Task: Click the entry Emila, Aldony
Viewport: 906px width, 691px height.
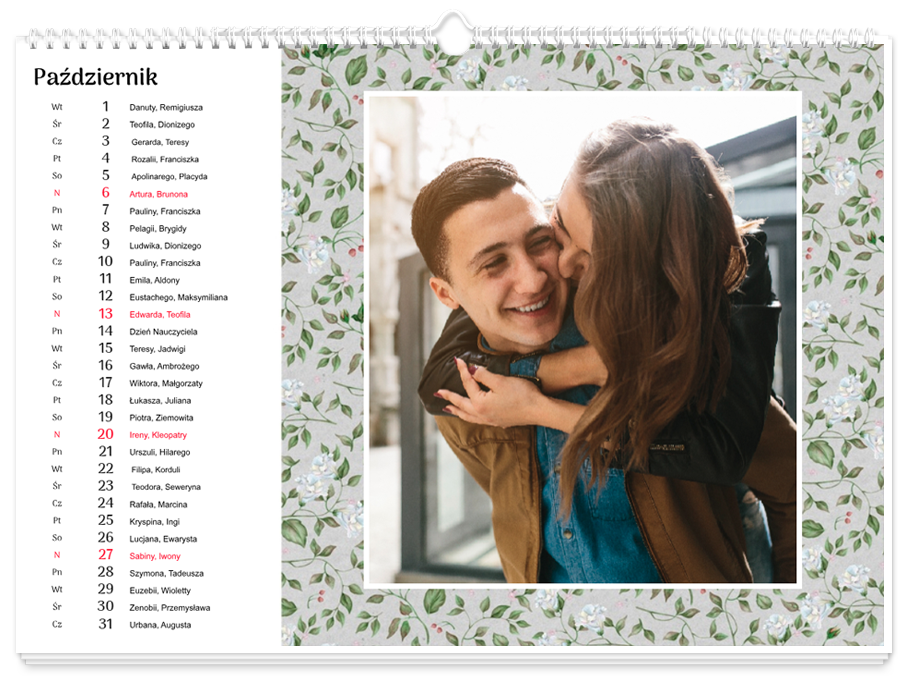Action: pyautogui.click(x=154, y=280)
